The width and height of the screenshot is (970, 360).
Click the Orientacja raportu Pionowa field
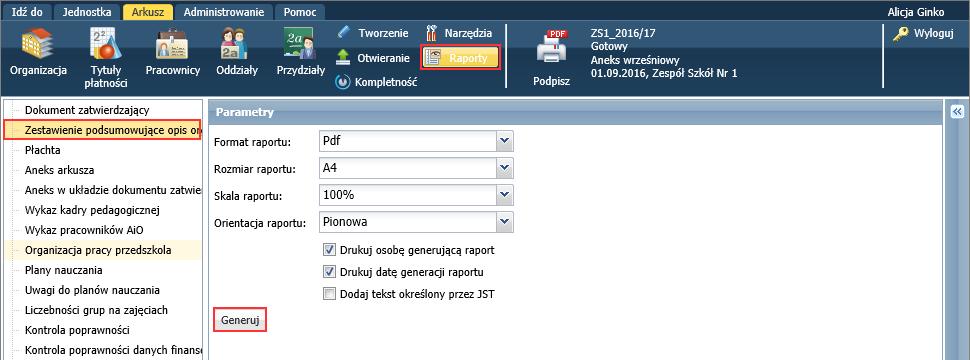coord(408,221)
